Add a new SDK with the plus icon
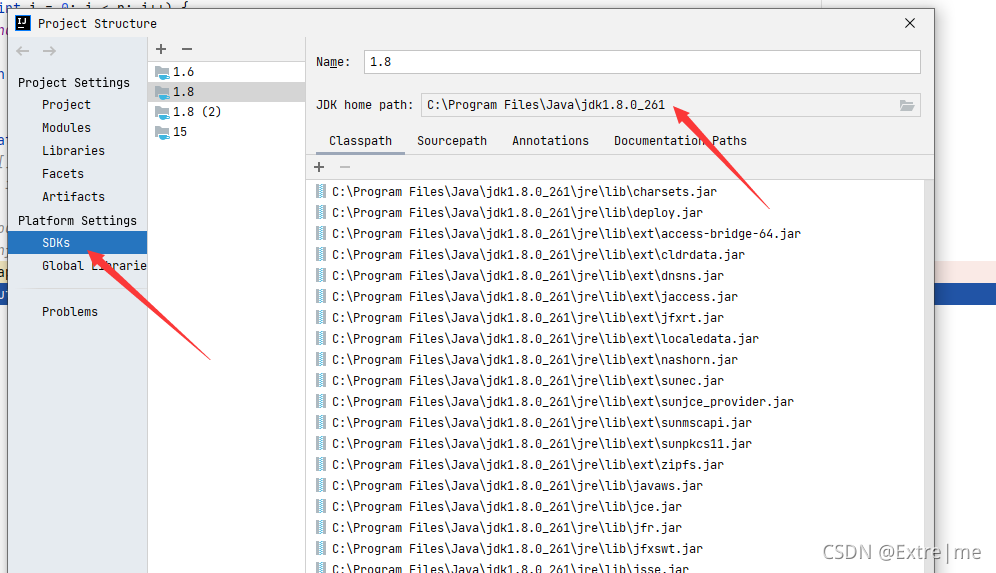The width and height of the screenshot is (996, 573). tap(161, 49)
